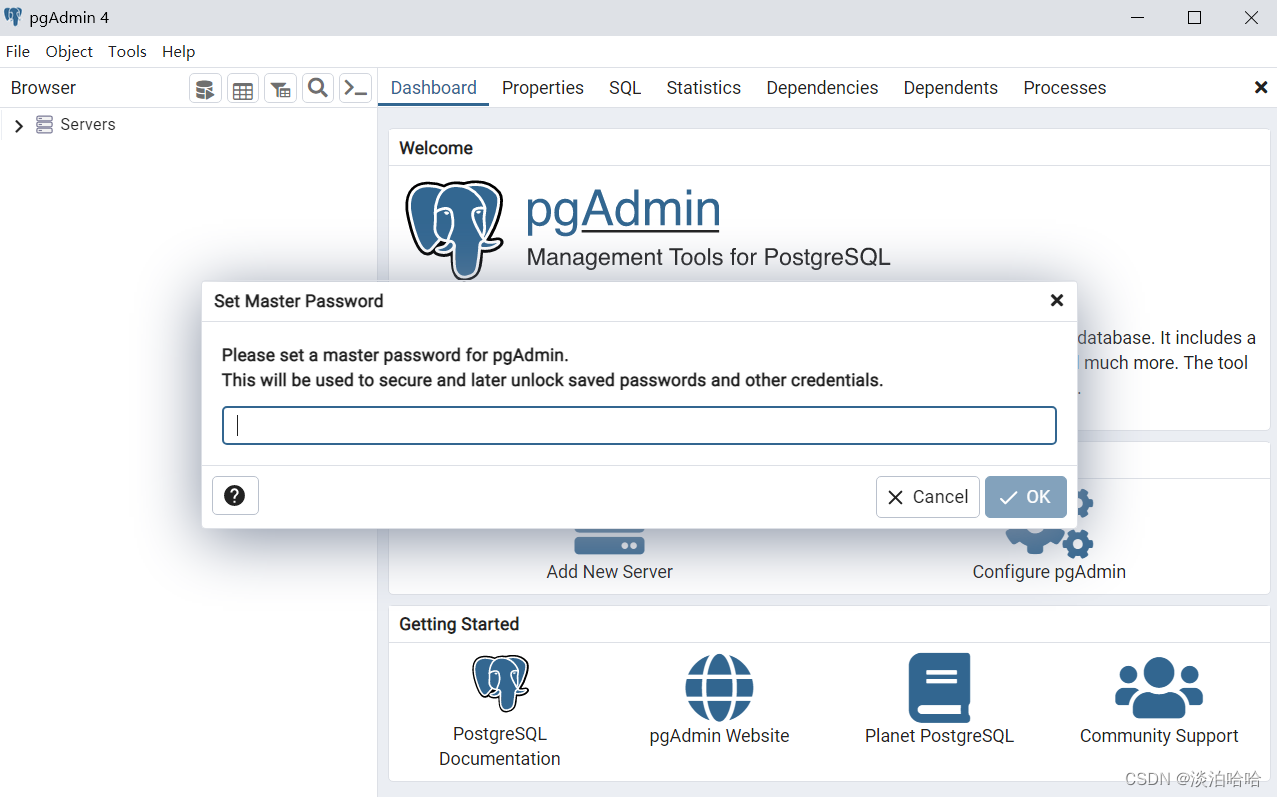Maximize the pgAdmin 4 window
The height and width of the screenshot is (797, 1277).
click(x=1194, y=17)
